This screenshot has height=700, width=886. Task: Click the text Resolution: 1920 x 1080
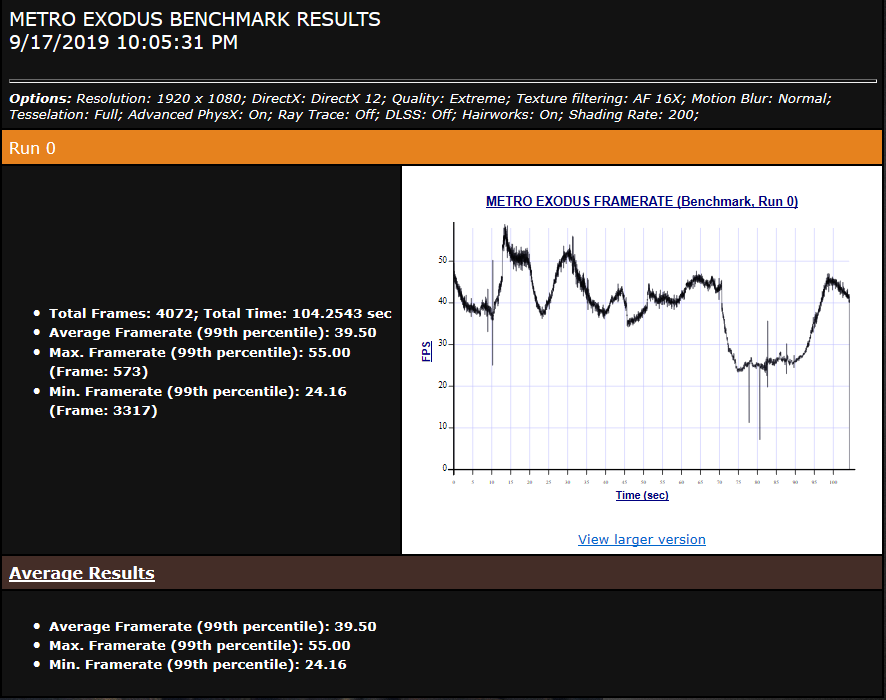click(159, 99)
